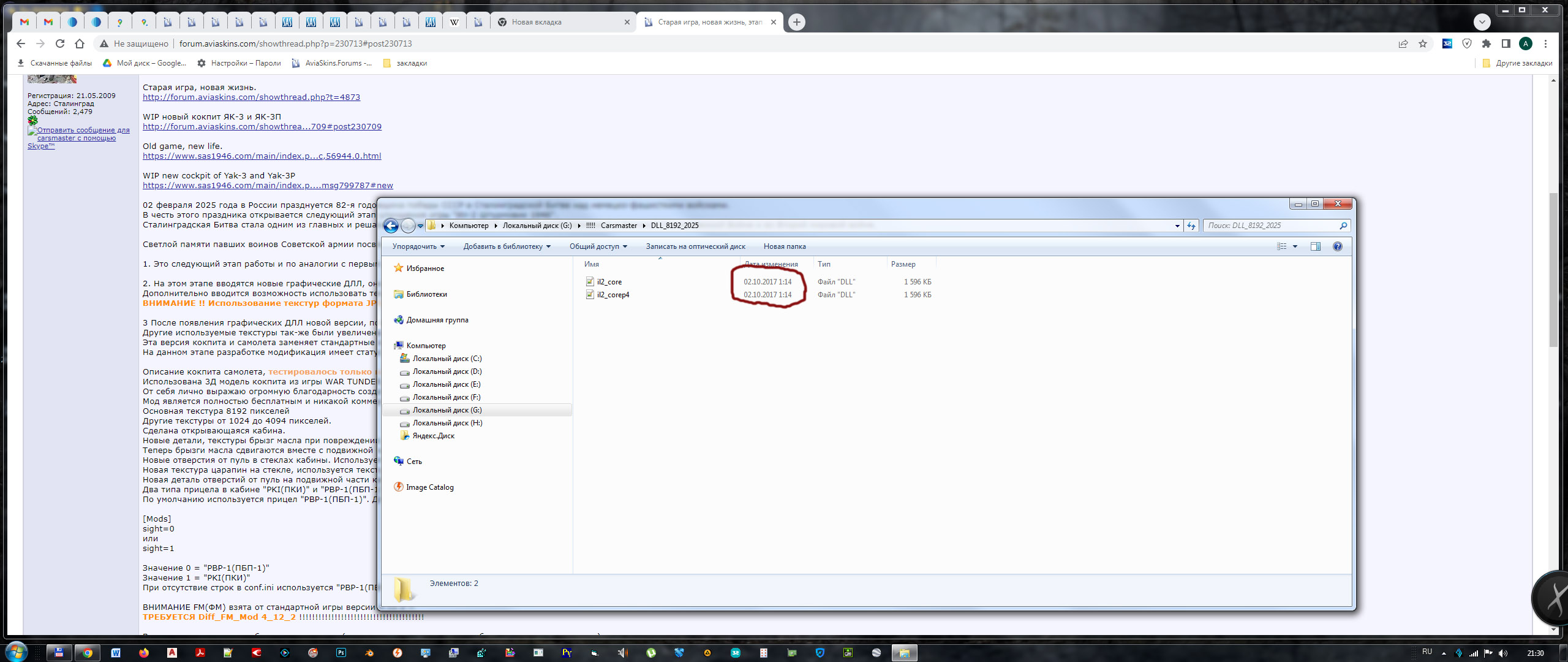The width and height of the screenshot is (1568, 662).
Task: Open Photoshop from the taskbar
Action: tap(341, 653)
